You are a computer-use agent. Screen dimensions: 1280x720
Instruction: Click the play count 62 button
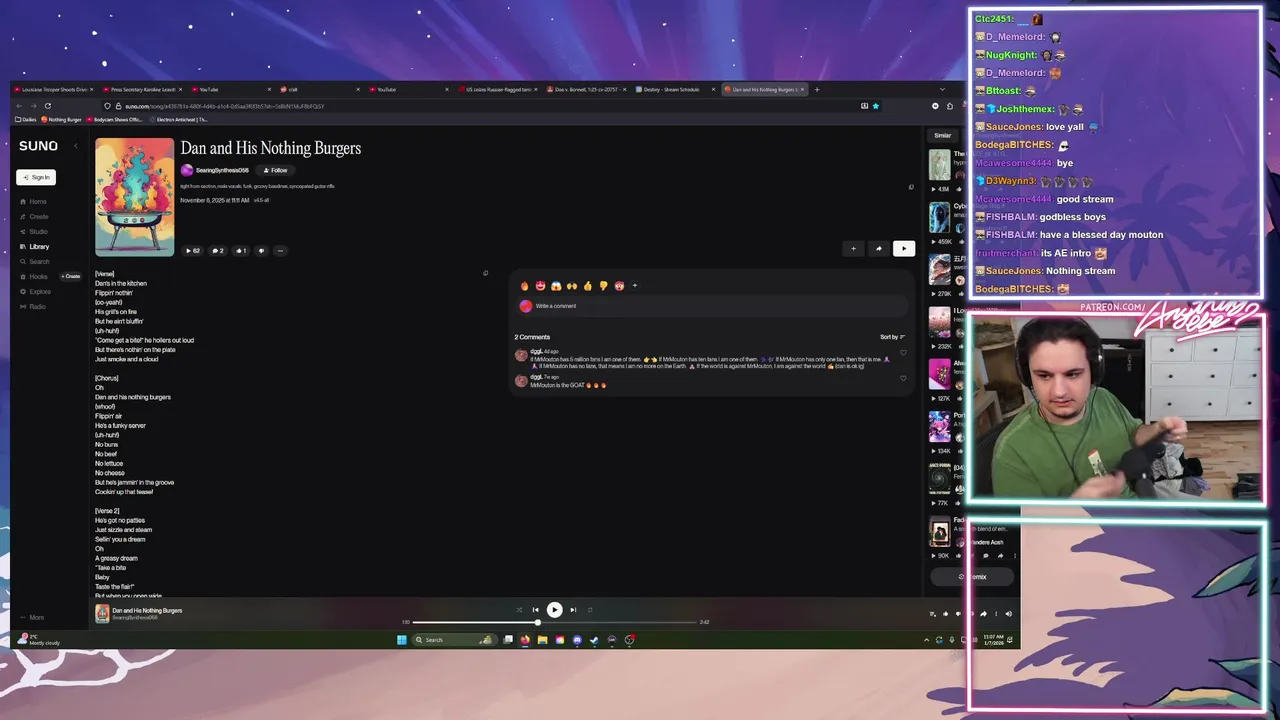click(193, 250)
